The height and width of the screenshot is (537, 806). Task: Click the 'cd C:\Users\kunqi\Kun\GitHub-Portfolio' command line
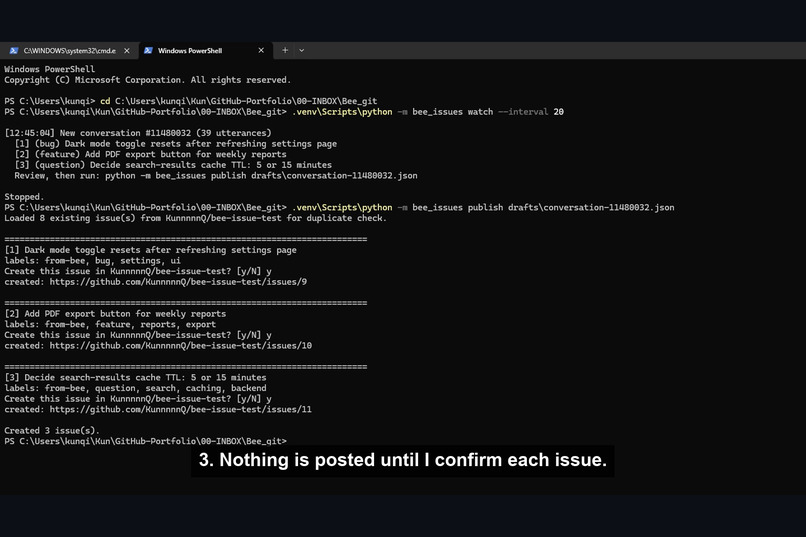pyautogui.click(x=191, y=101)
